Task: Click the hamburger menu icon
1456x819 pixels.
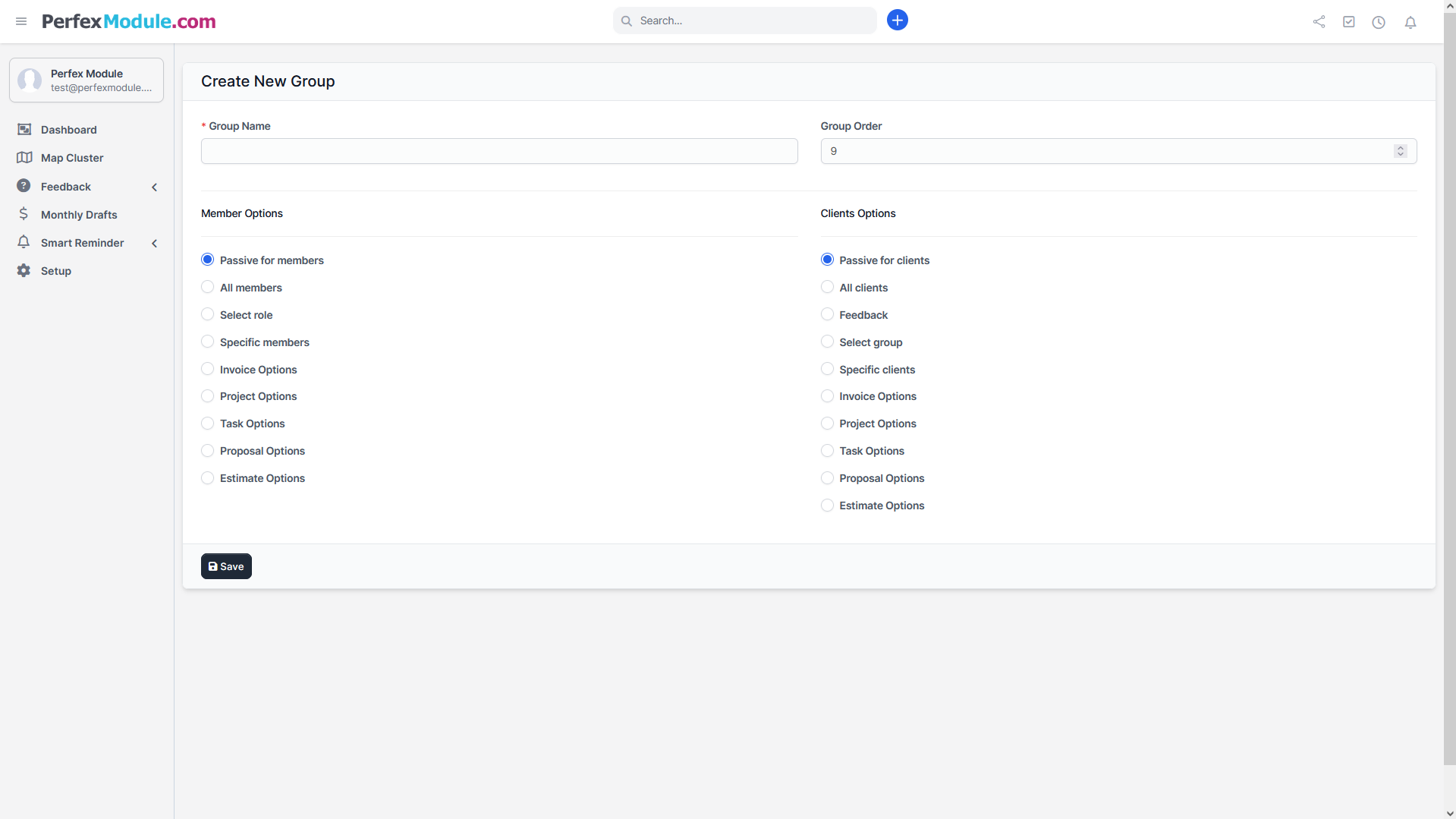Action: point(21,21)
